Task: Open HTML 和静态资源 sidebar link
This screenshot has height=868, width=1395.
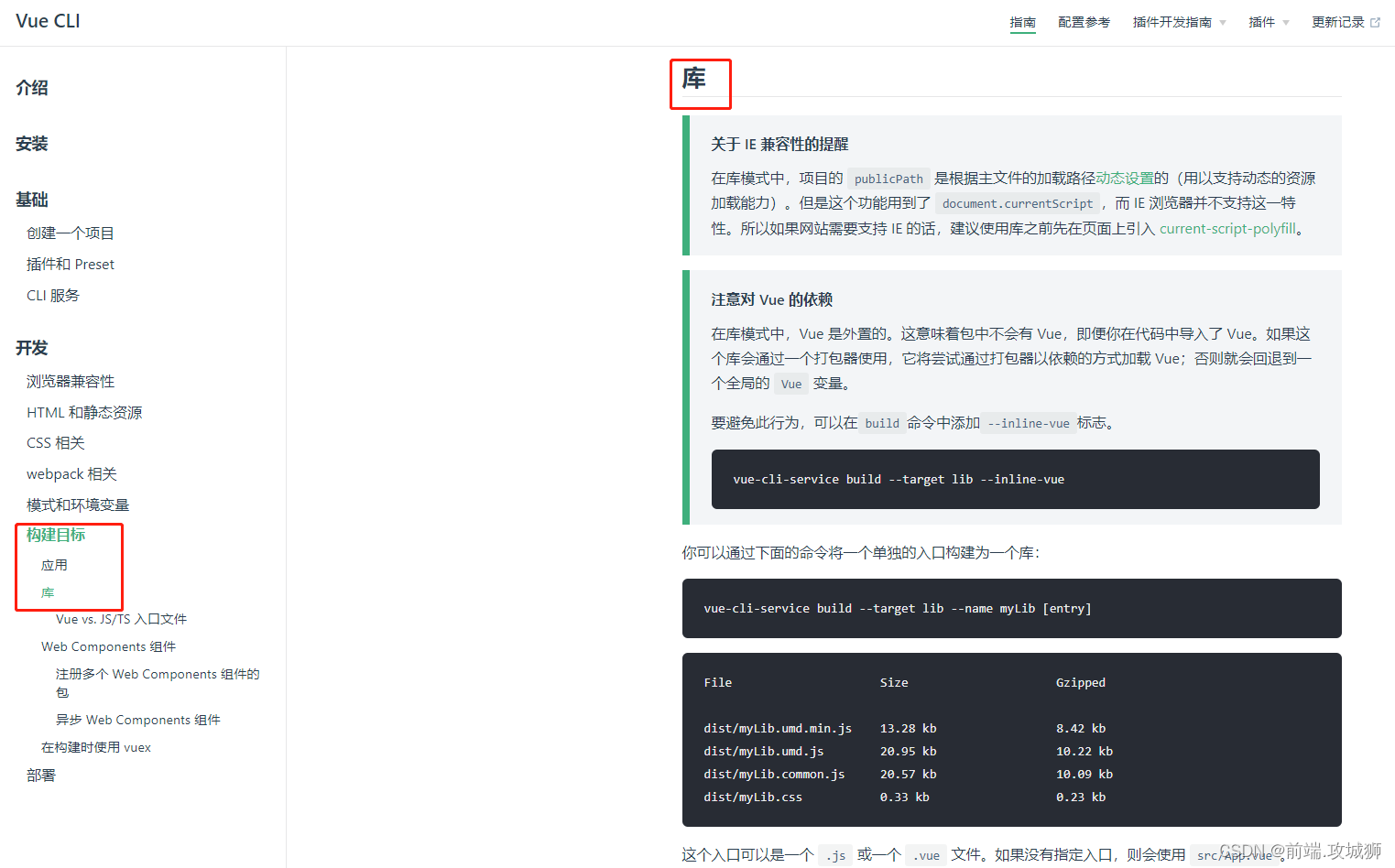Action: click(x=84, y=413)
